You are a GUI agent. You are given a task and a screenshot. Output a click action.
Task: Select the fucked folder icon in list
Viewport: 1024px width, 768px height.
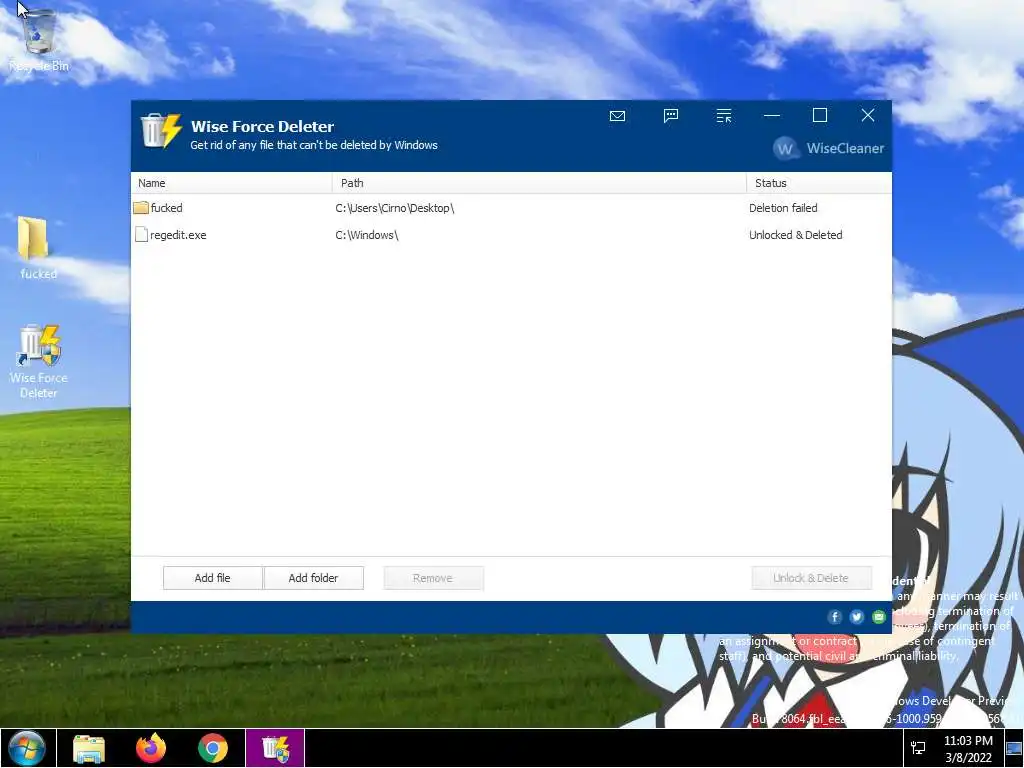tap(140, 208)
